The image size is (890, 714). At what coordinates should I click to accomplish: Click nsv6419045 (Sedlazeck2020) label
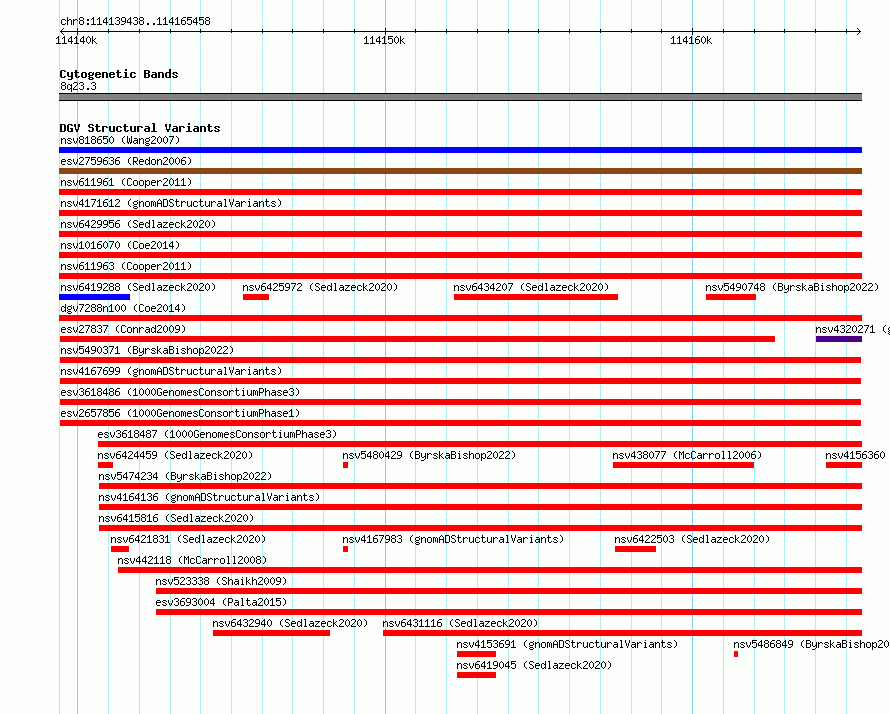coord(534,665)
